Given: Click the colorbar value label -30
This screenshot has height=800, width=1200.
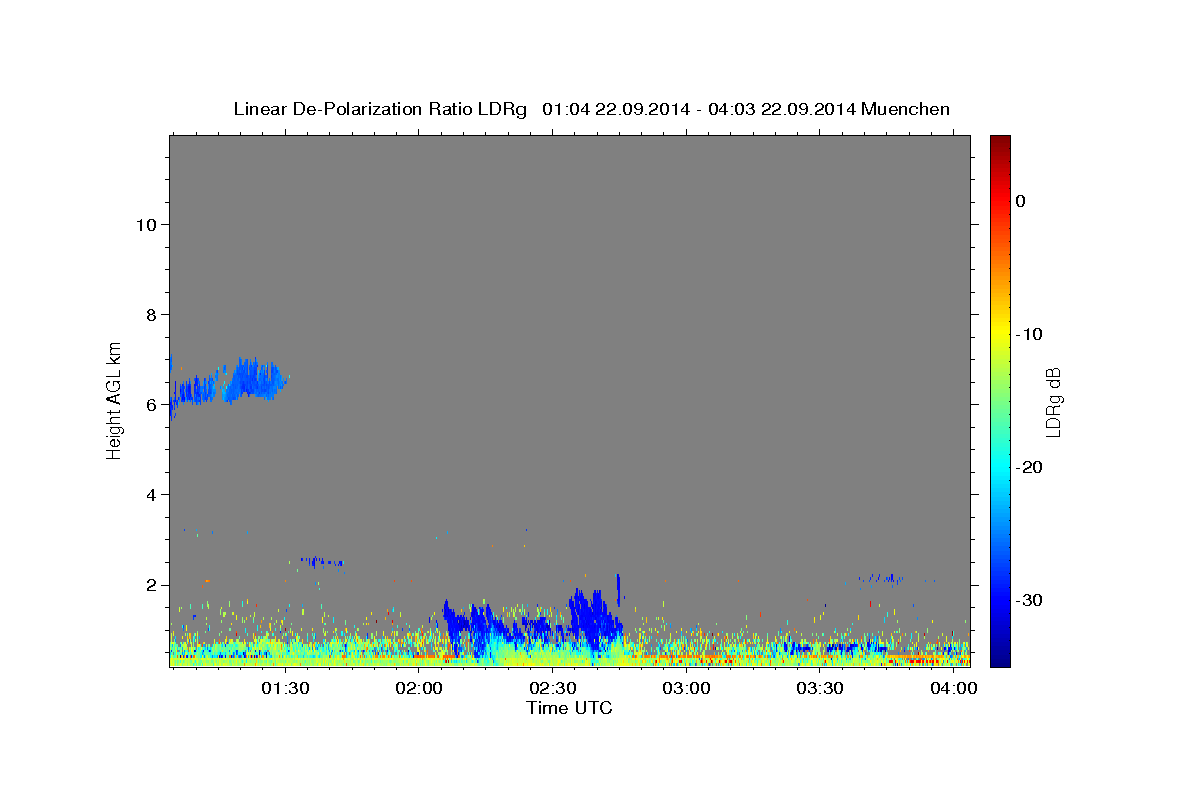Looking at the screenshot, I should 1030,600.
